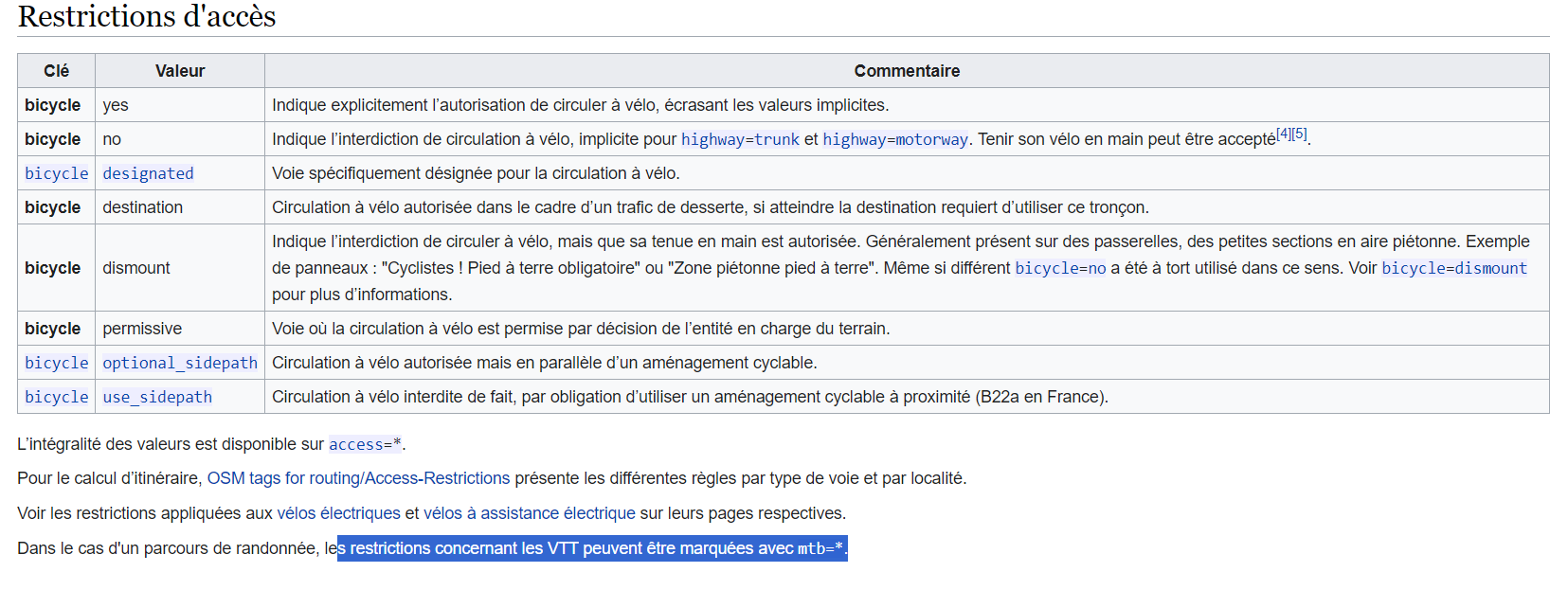Screen dimensions: 1568x590
Task: Open the bicycle=dismount link
Action: [x=1454, y=268]
